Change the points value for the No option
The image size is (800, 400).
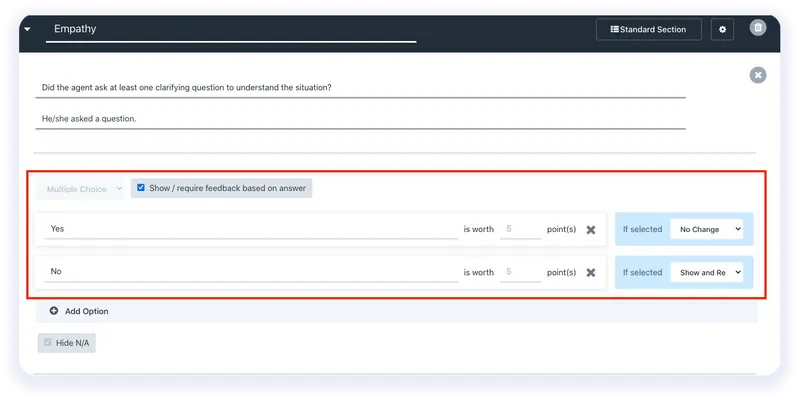tap(520, 272)
